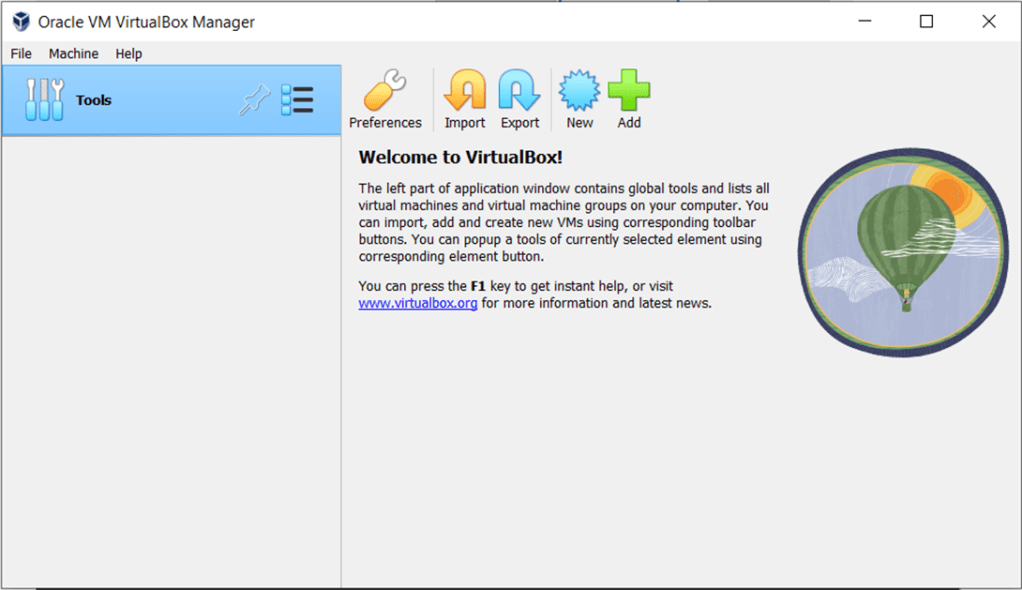The image size is (1022, 590).
Task: Maximize the VirtualBox Manager window
Action: click(926, 21)
